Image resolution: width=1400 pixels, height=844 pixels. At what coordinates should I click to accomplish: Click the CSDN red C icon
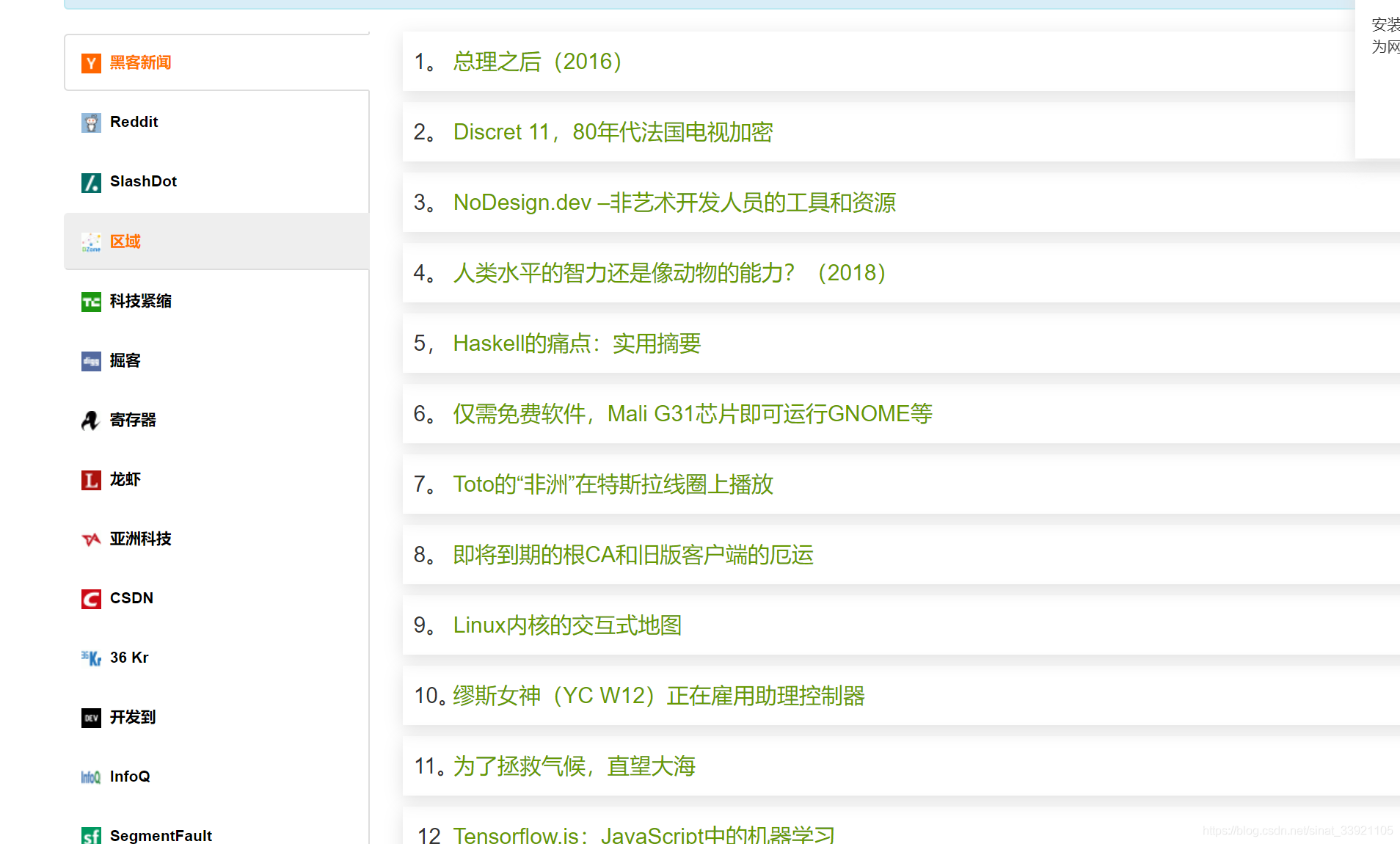[91, 599]
